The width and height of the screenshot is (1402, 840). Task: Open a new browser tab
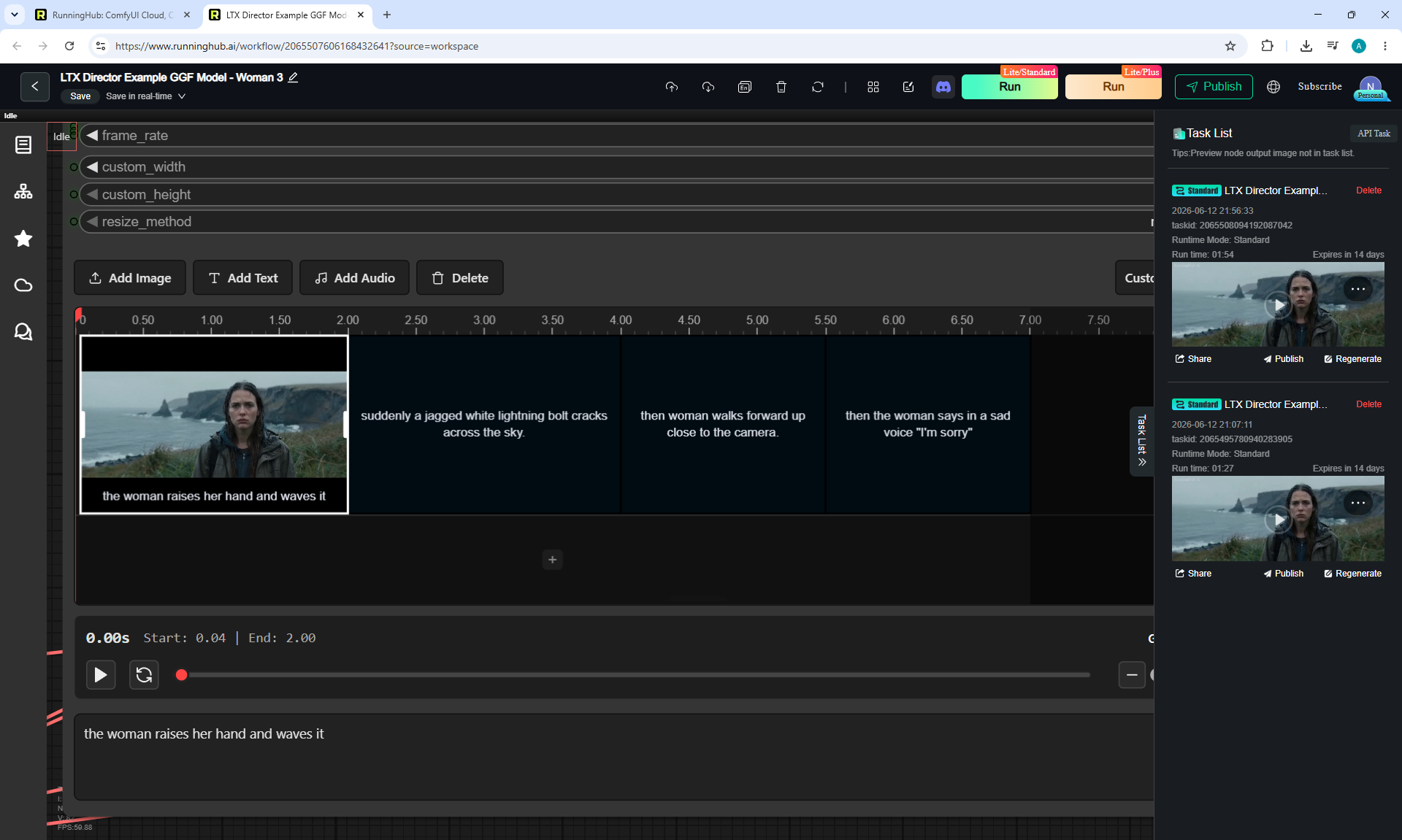(x=387, y=15)
